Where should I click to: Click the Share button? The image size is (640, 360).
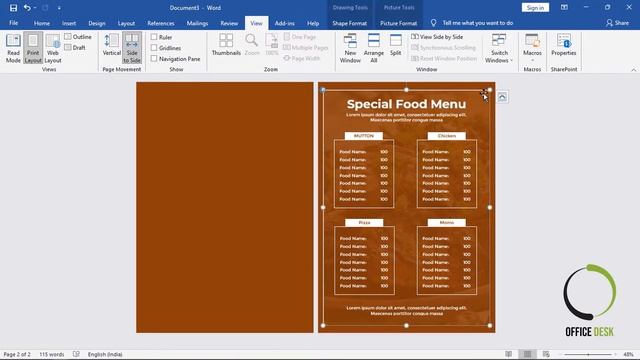point(617,23)
